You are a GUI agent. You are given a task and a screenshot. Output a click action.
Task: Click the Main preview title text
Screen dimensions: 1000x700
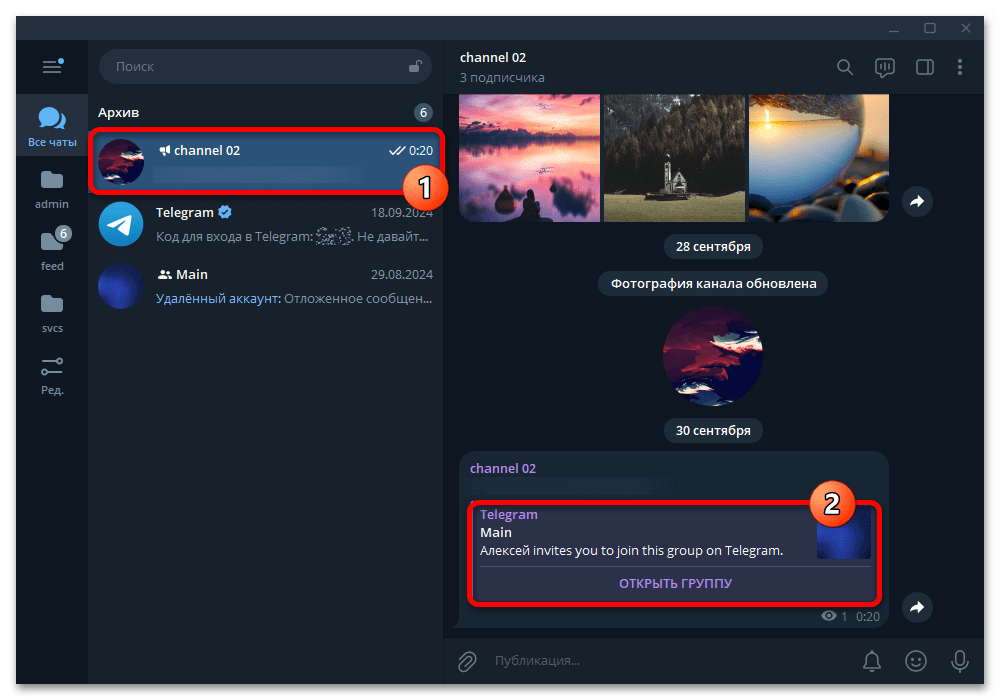tap(496, 532)
